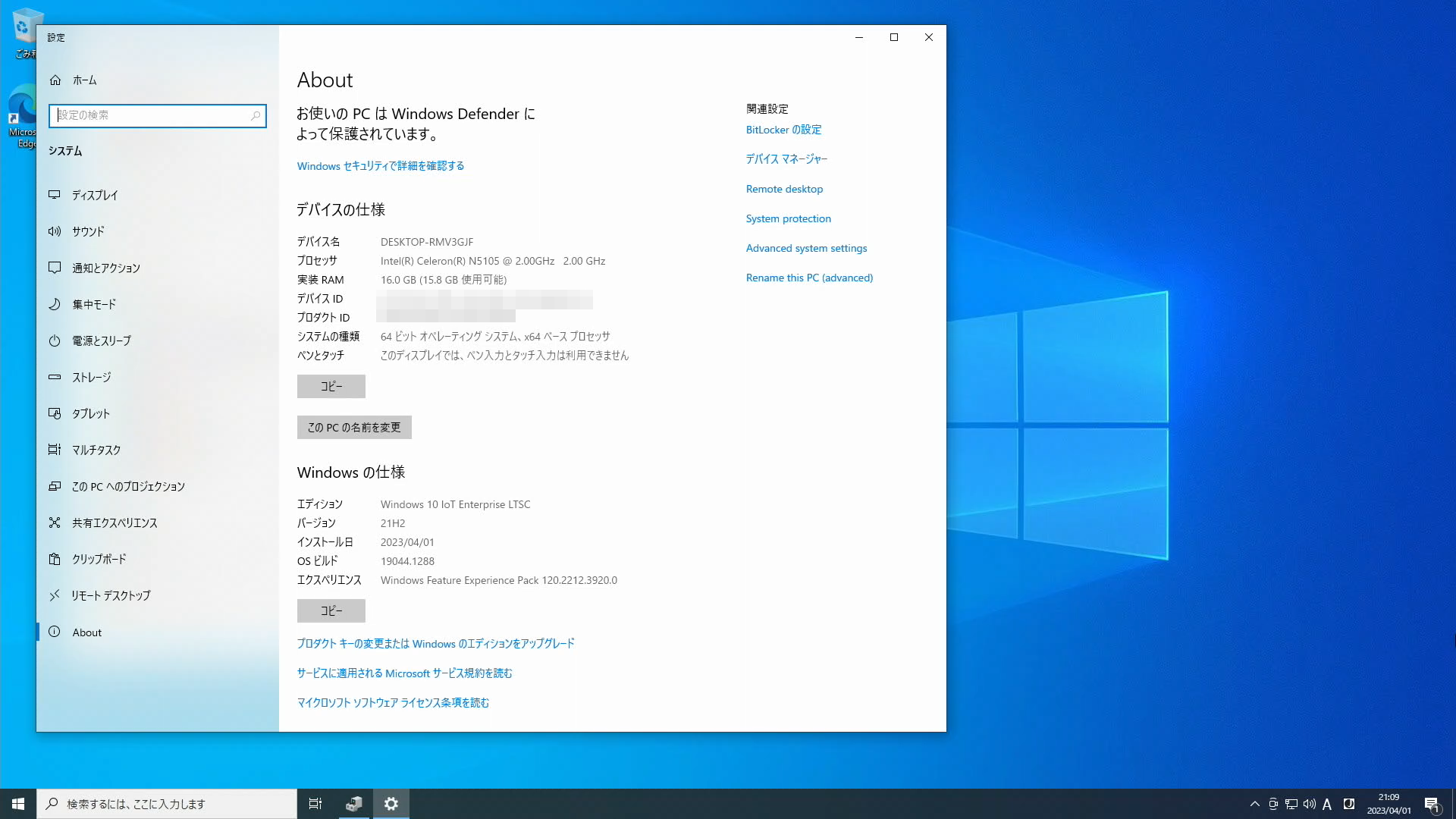
Task: Select ホーム in the settings sidebar
Action: 85,80
